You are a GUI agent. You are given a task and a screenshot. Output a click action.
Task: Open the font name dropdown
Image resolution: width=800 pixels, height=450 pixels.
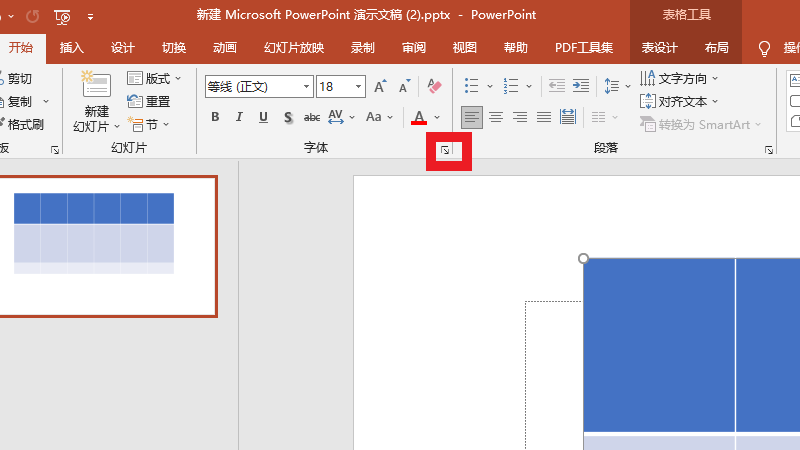pos(306,87)
